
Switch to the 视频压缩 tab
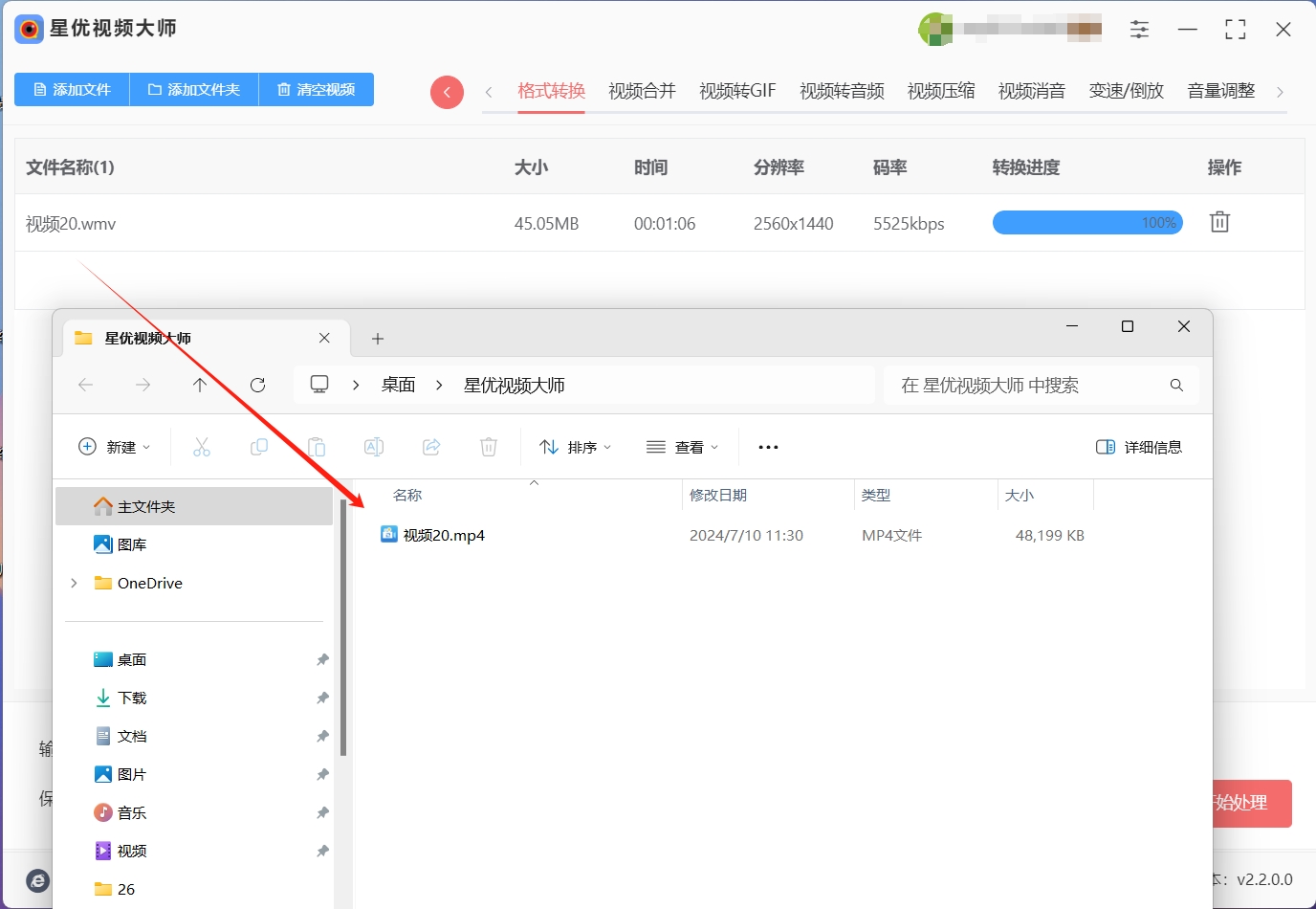[941, 91]
